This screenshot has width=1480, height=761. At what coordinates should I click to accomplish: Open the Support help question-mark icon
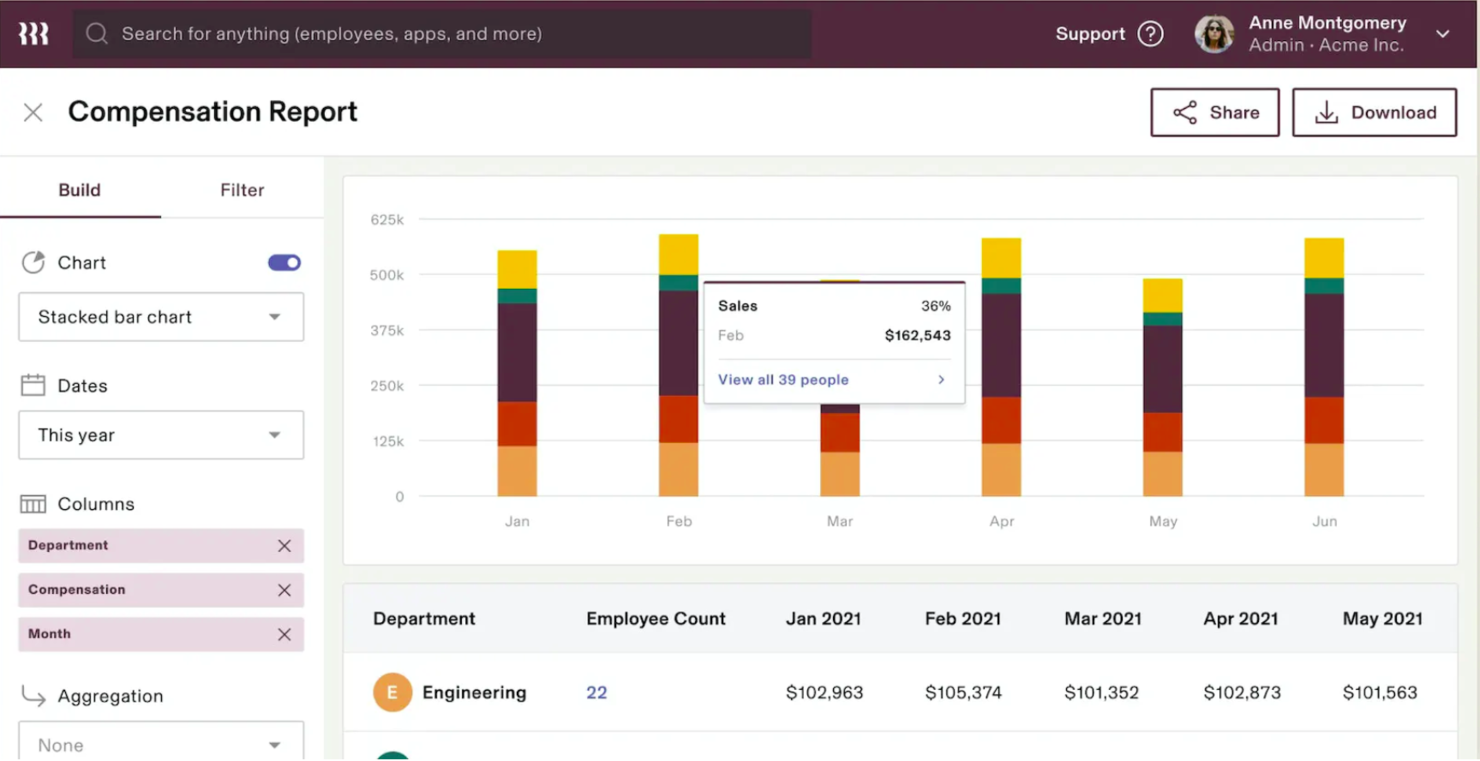[1151, 34]
